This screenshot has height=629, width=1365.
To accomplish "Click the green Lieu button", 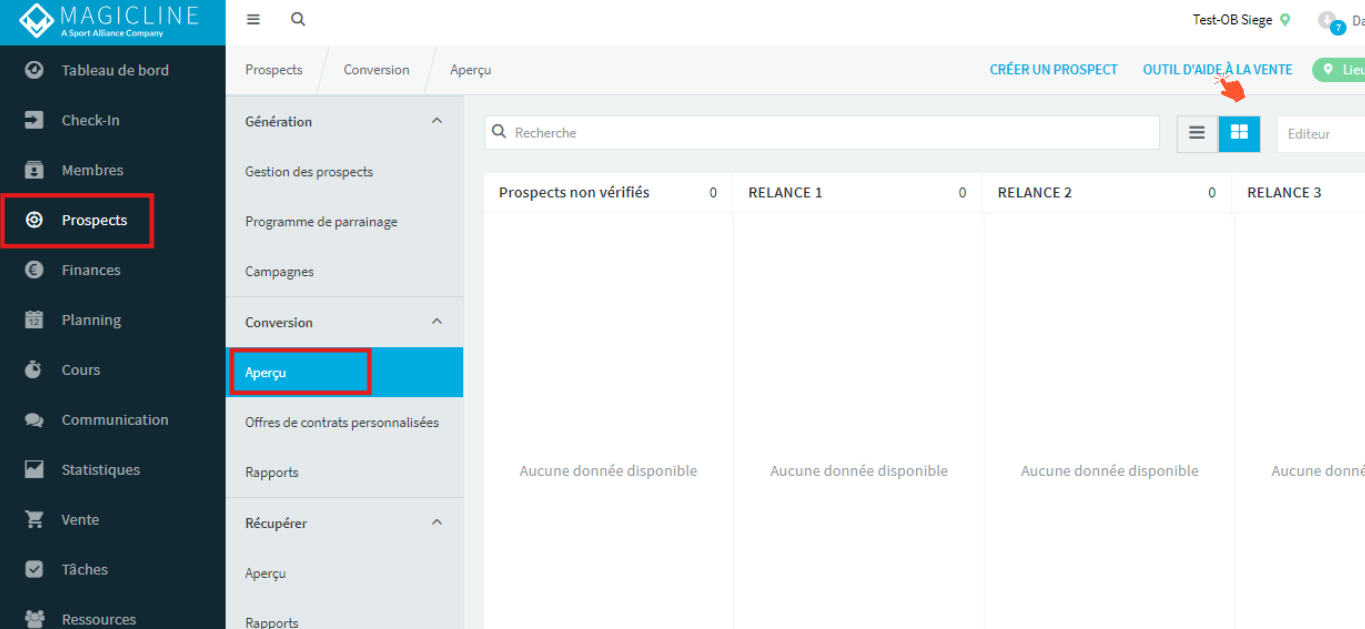I will pos(1340,70).
